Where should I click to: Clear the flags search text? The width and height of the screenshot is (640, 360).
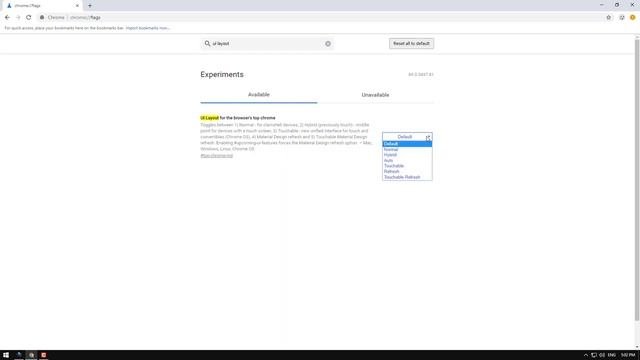pos(328,44)
